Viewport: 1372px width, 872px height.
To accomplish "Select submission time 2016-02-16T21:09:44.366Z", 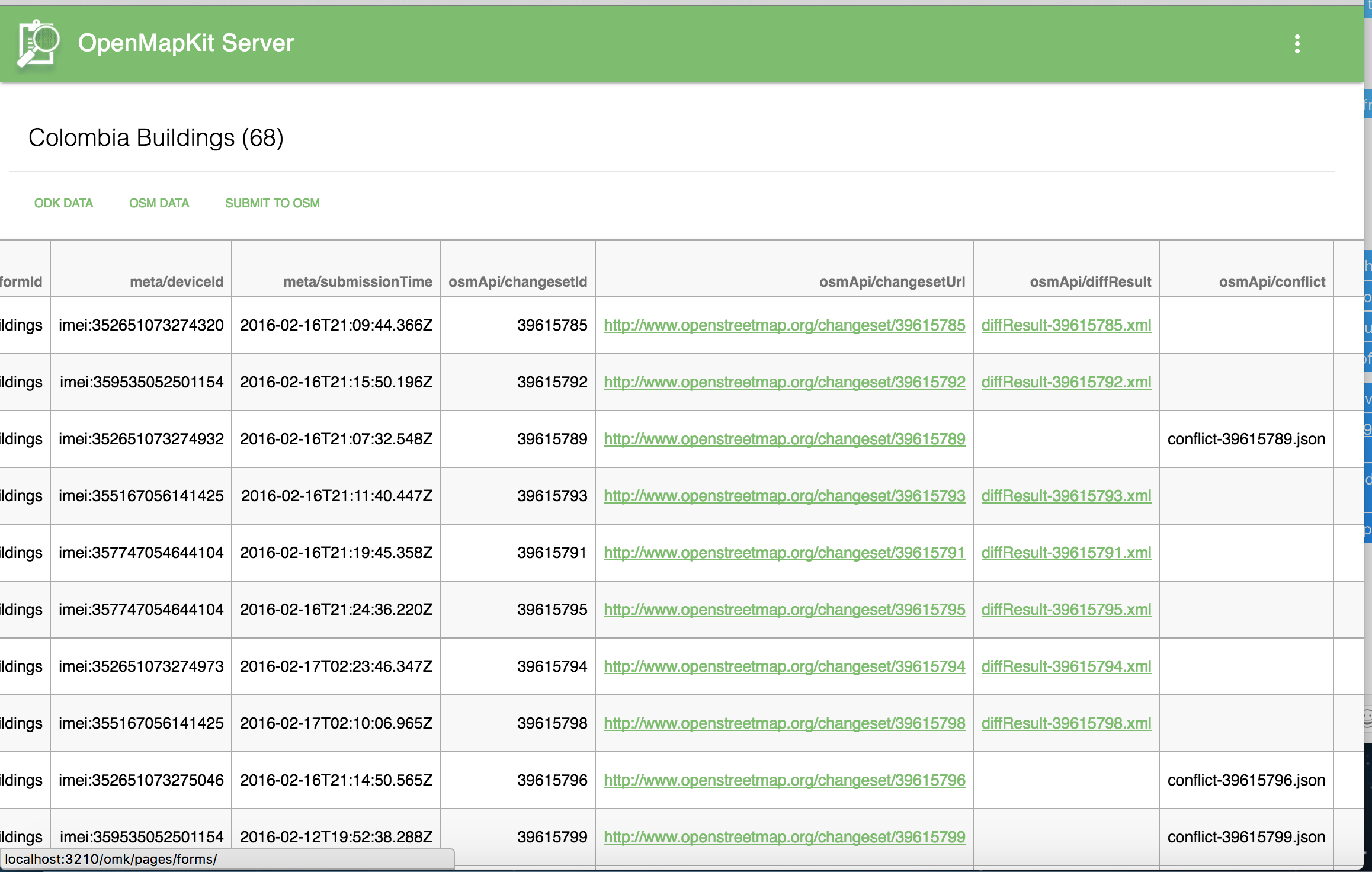I will click(336, 325).
